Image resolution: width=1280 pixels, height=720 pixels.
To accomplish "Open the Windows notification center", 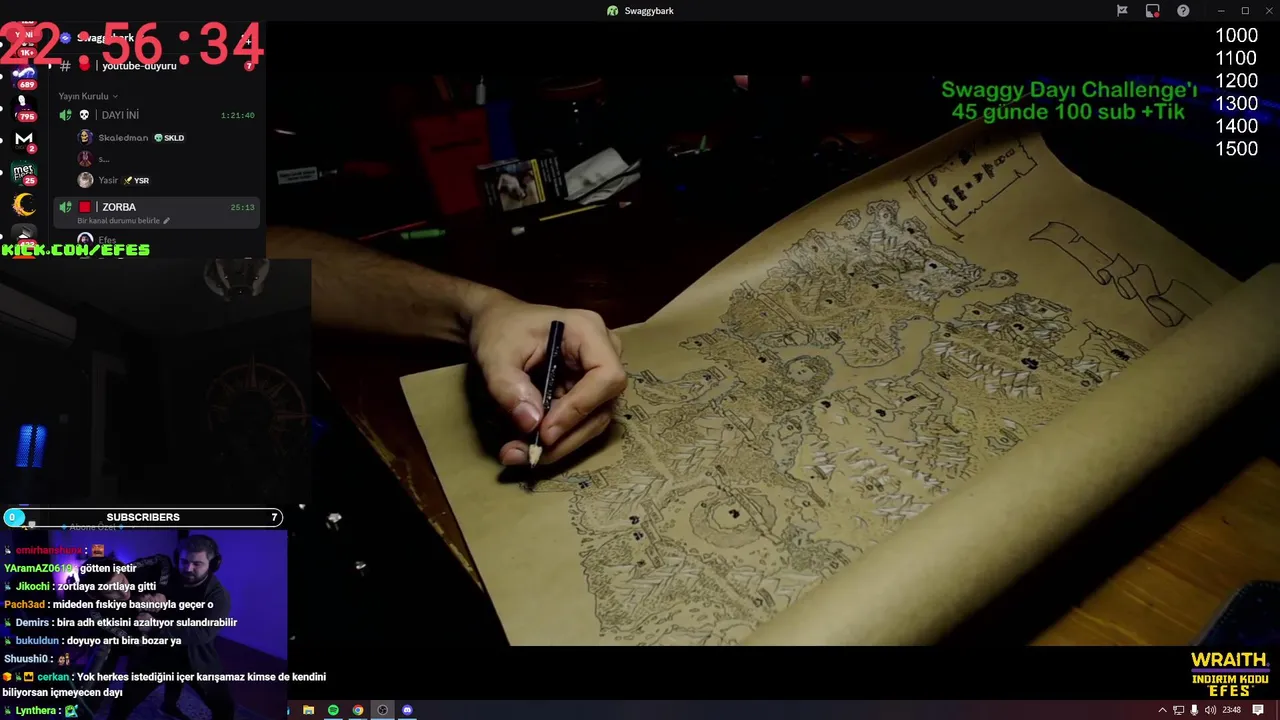I will [x=1259, y=710].
